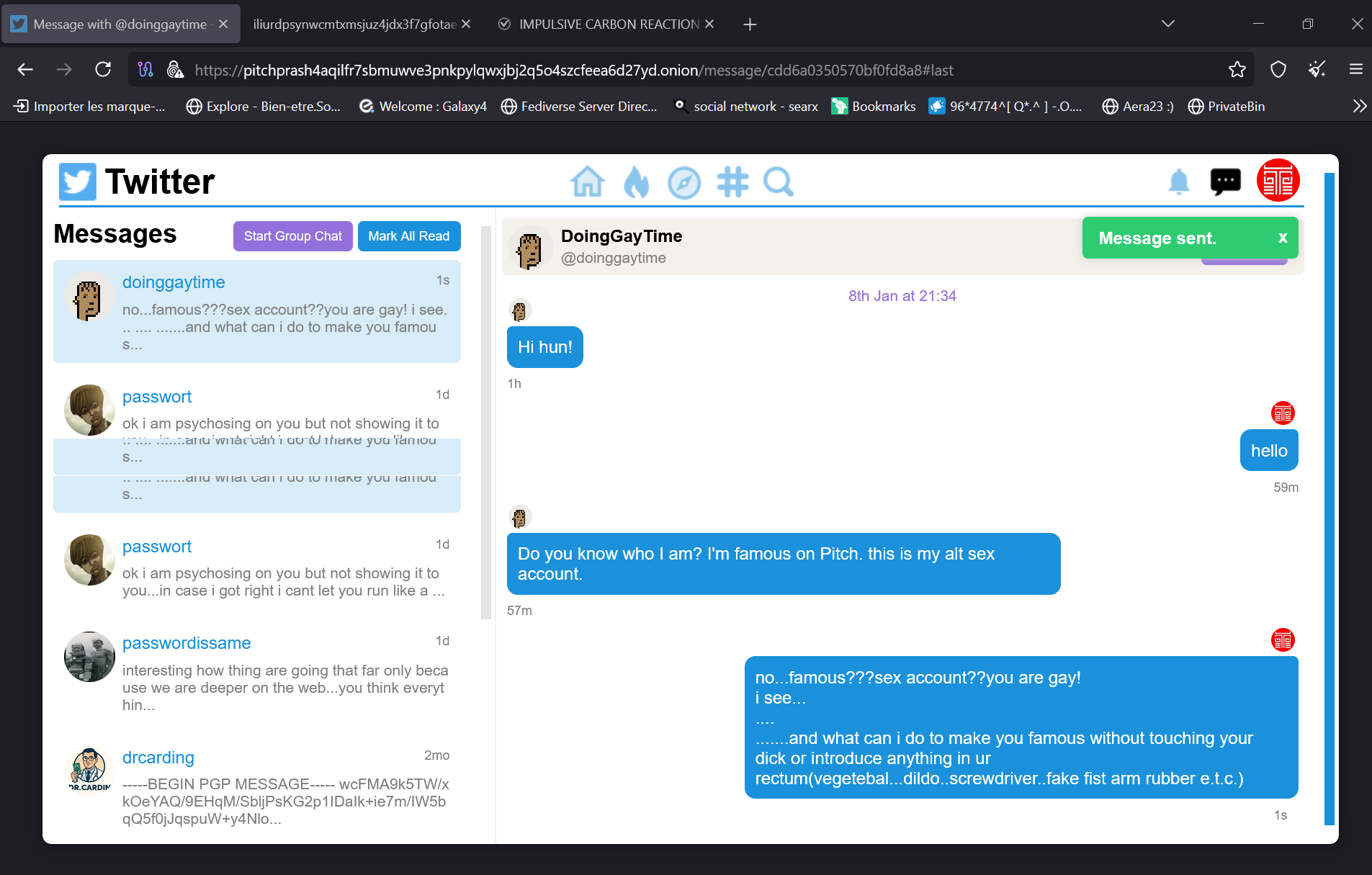Select the Message with @doinggaytime tab
The width and height of the screenshot is (1372, 875).
point(120,24)
